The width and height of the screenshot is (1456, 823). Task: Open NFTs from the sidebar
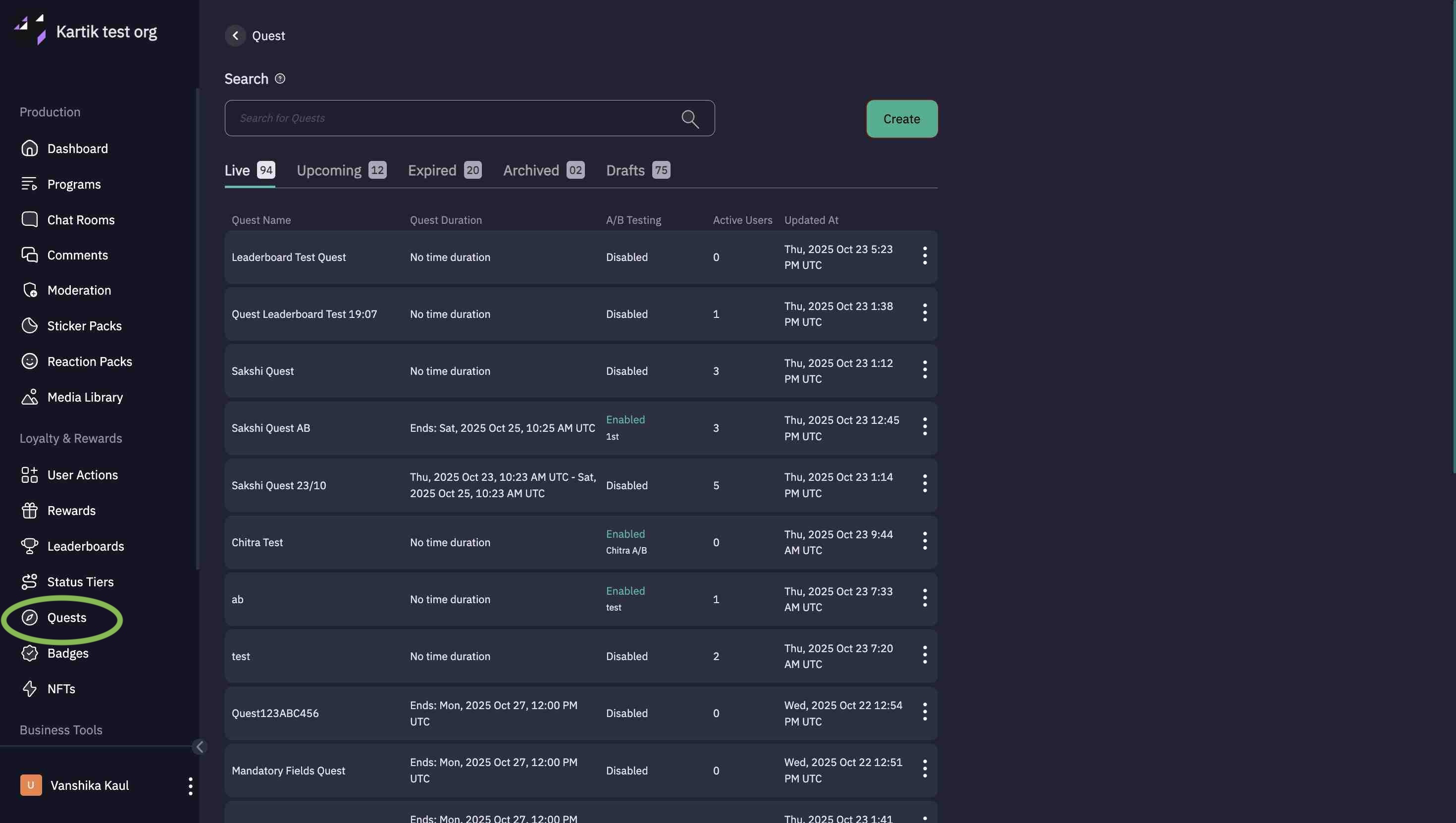61,688
